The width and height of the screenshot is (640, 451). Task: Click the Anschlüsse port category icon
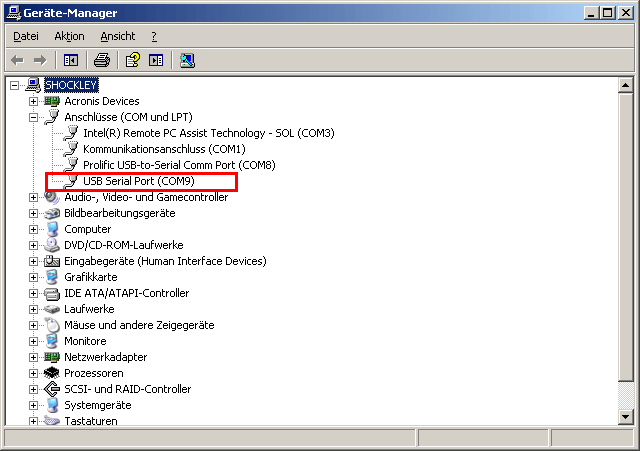click(x=52, y=117)
